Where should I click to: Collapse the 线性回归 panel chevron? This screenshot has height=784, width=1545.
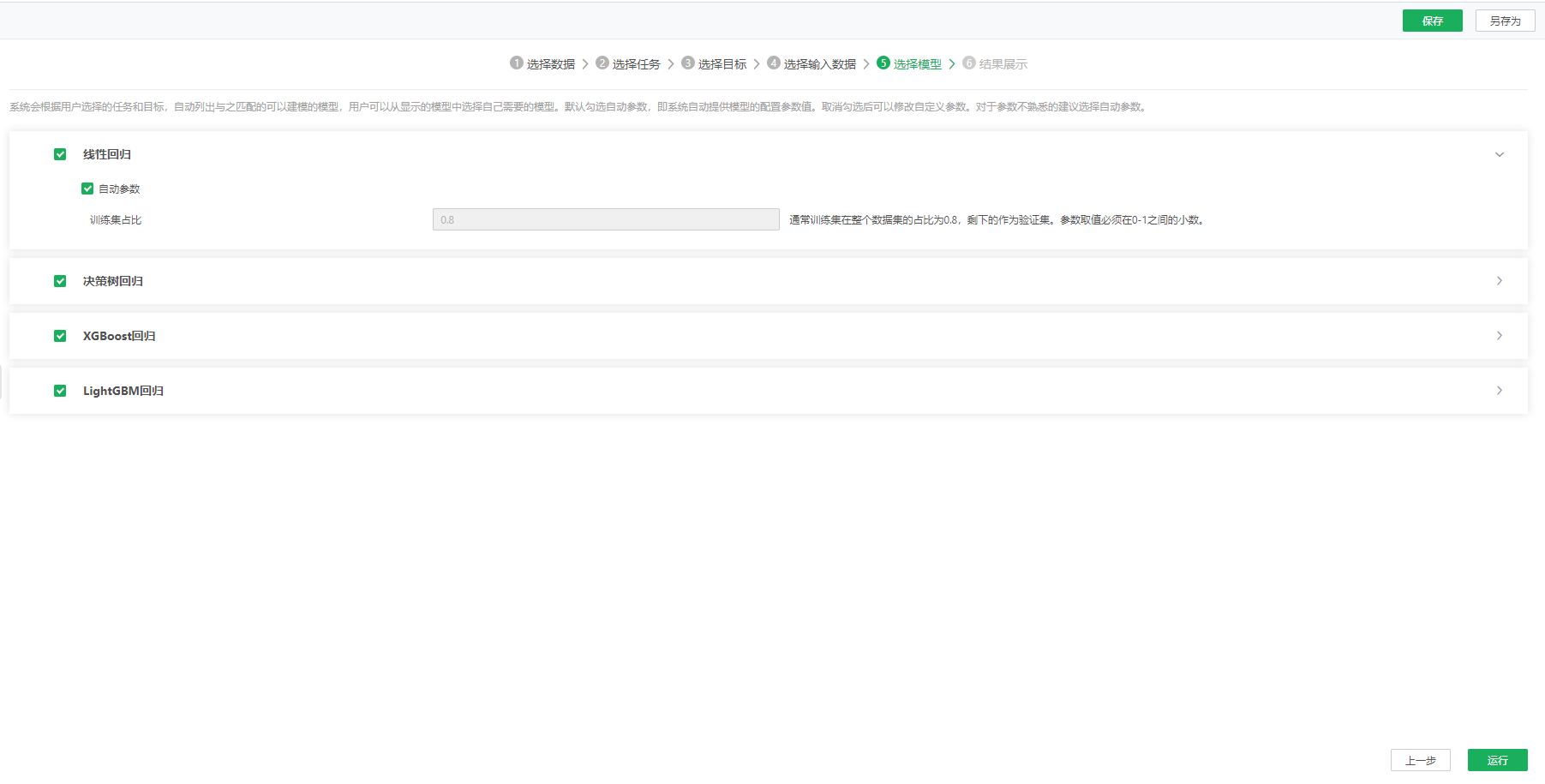1499,155
